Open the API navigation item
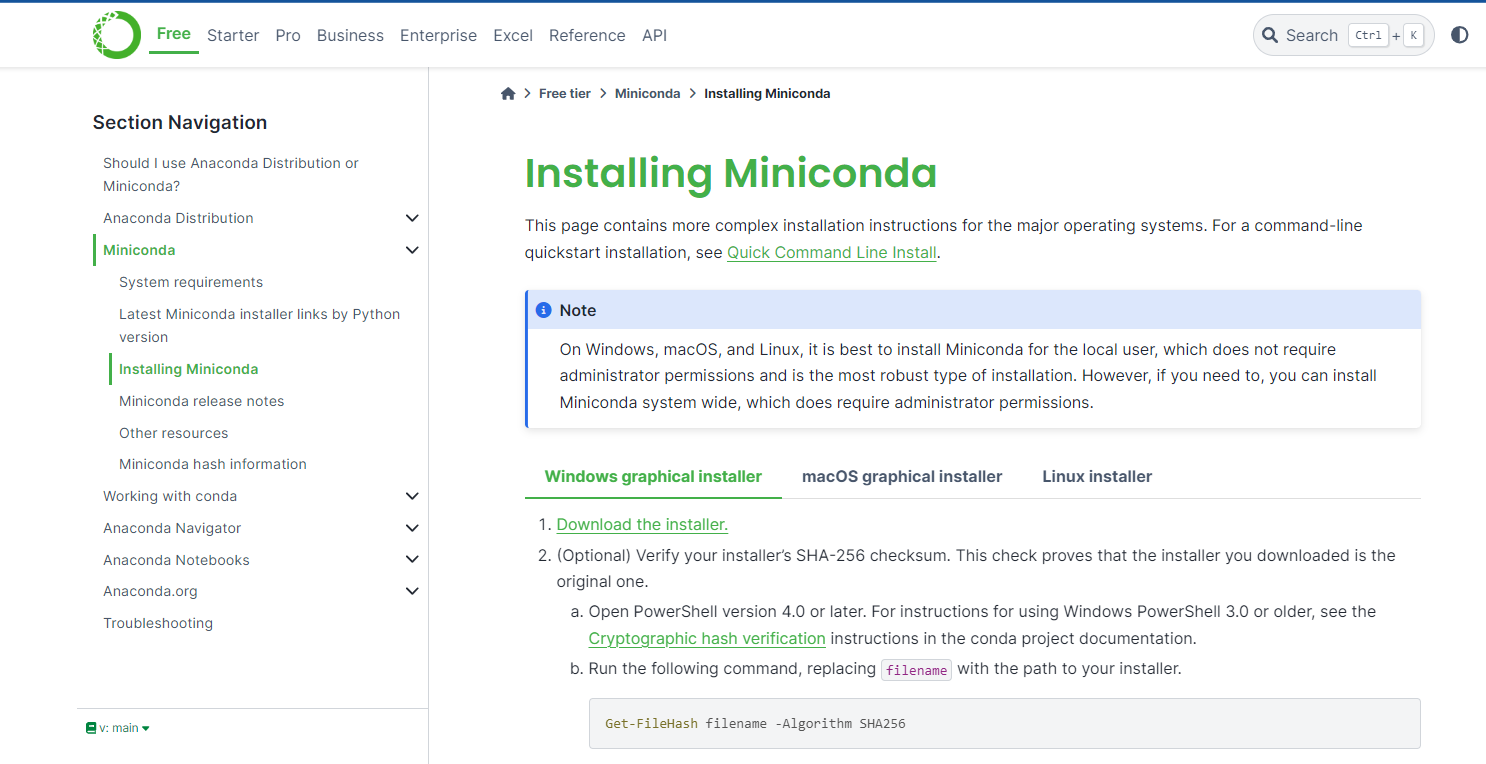 (x=655, y=35)
